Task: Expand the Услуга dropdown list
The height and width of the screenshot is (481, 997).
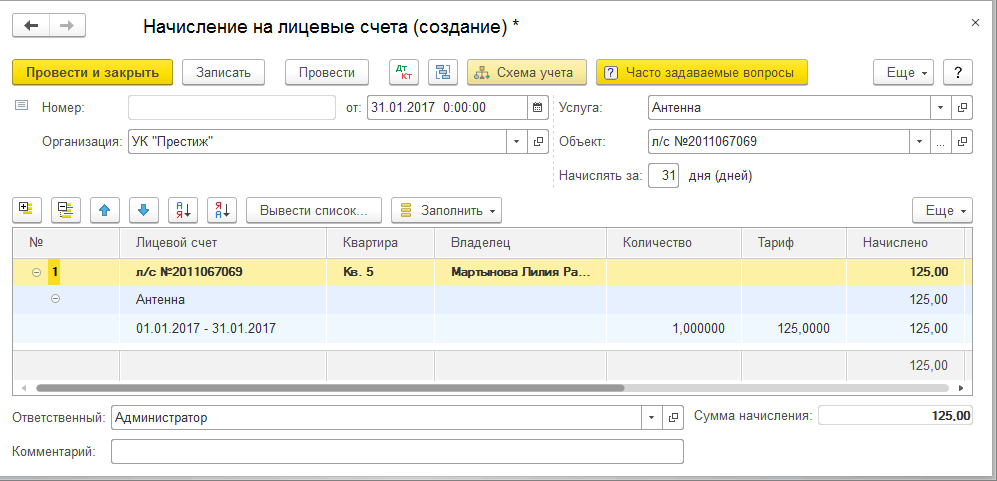Action: pos(941,108)
